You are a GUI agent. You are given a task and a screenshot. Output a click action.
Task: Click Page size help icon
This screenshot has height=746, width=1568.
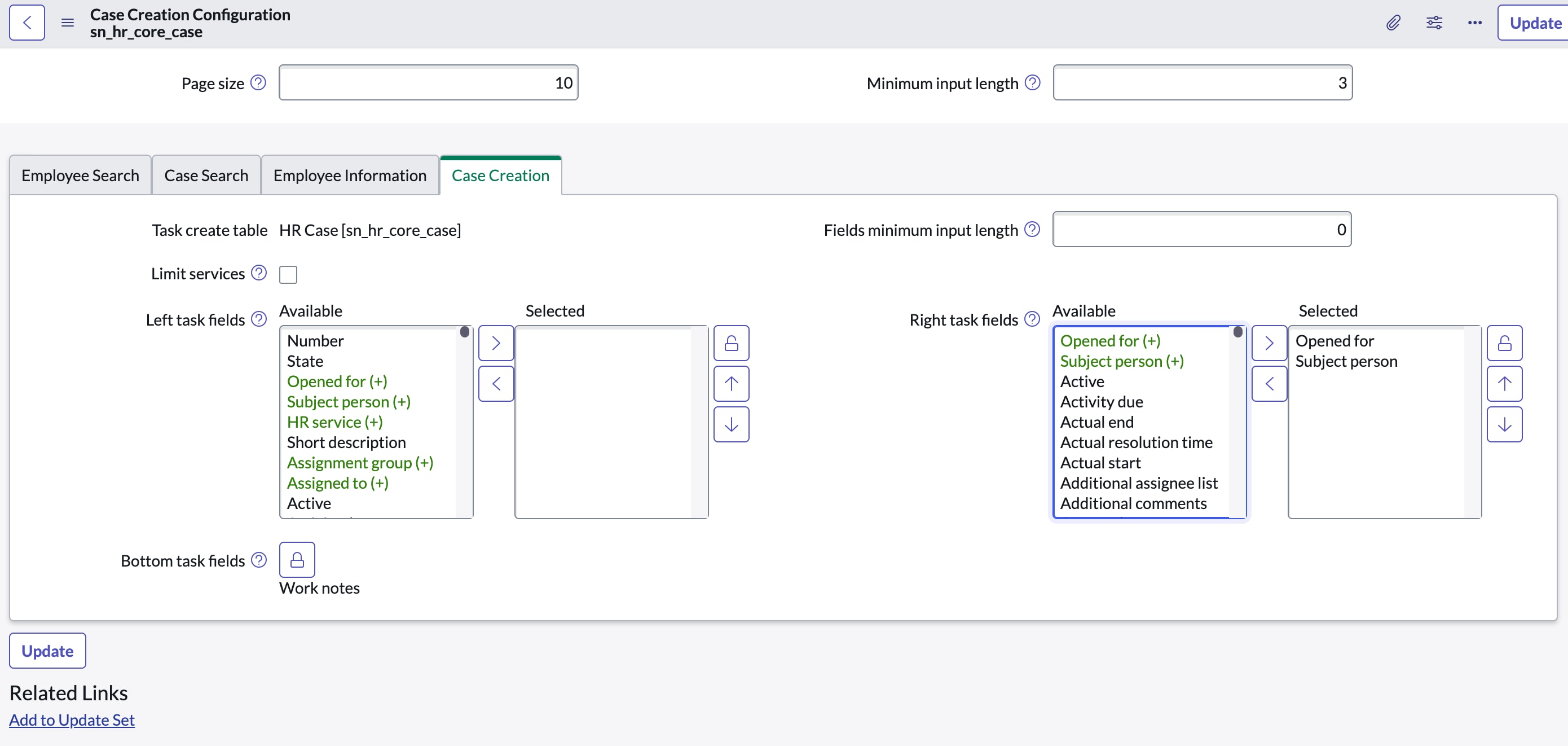[258, 82]
